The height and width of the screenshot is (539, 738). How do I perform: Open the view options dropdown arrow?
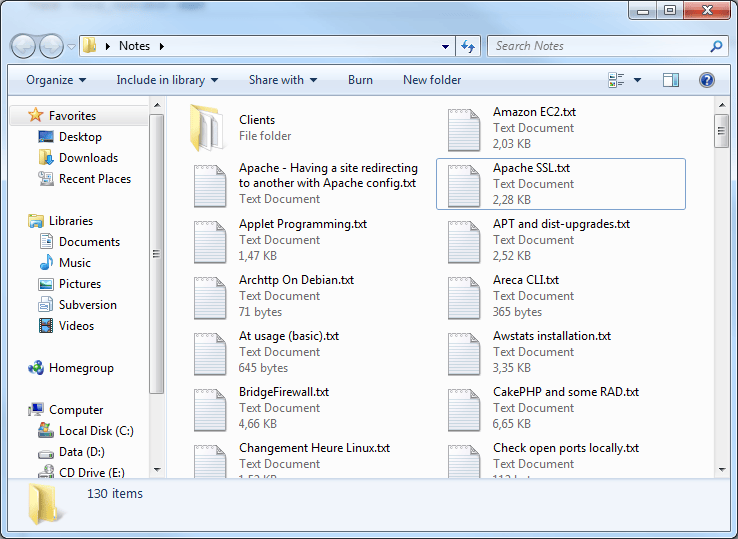tap(637, 80)
